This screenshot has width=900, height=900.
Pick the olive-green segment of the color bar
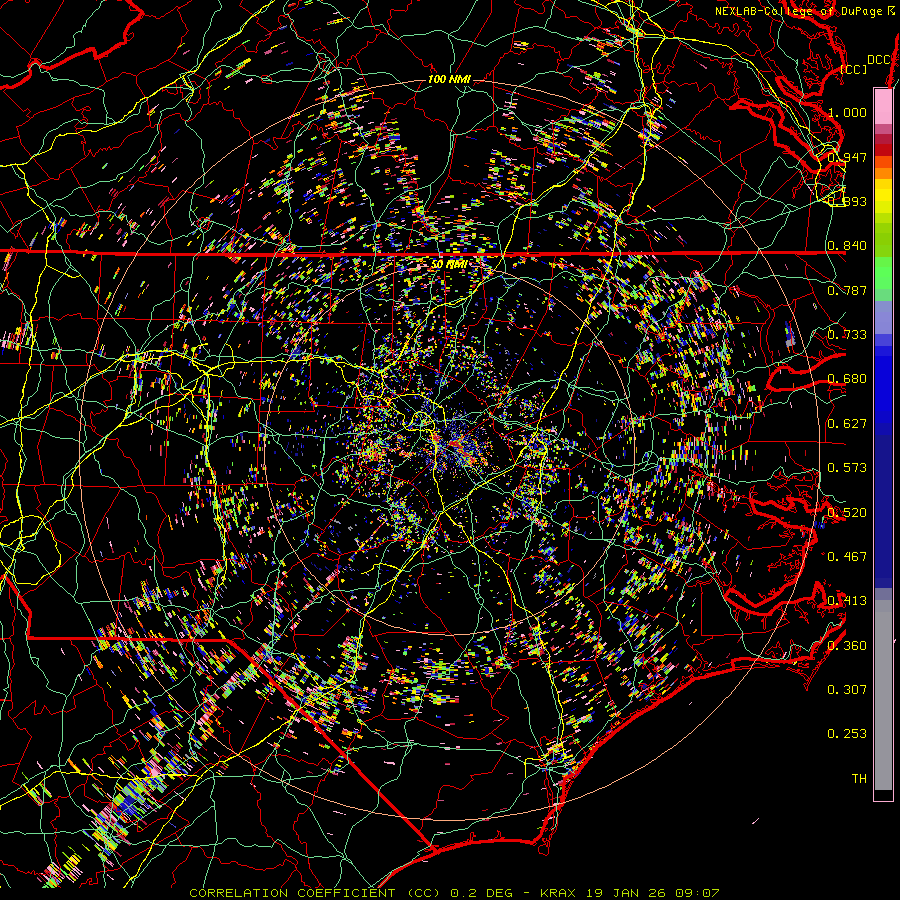[x=883, y=240]
